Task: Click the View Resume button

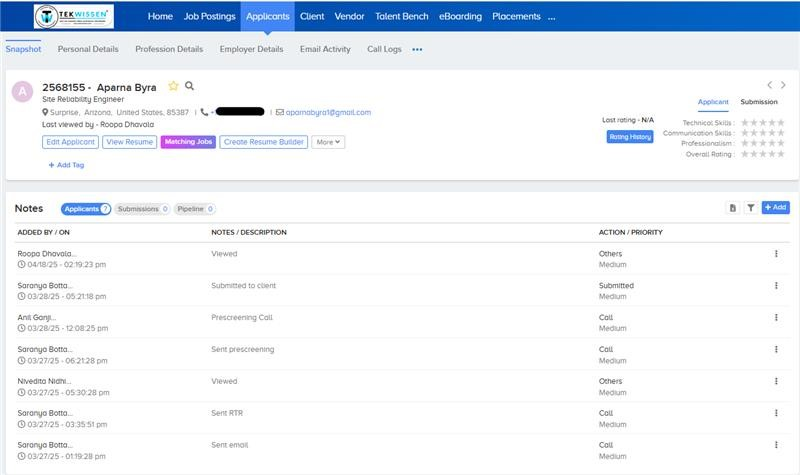Action: point(129,142)
